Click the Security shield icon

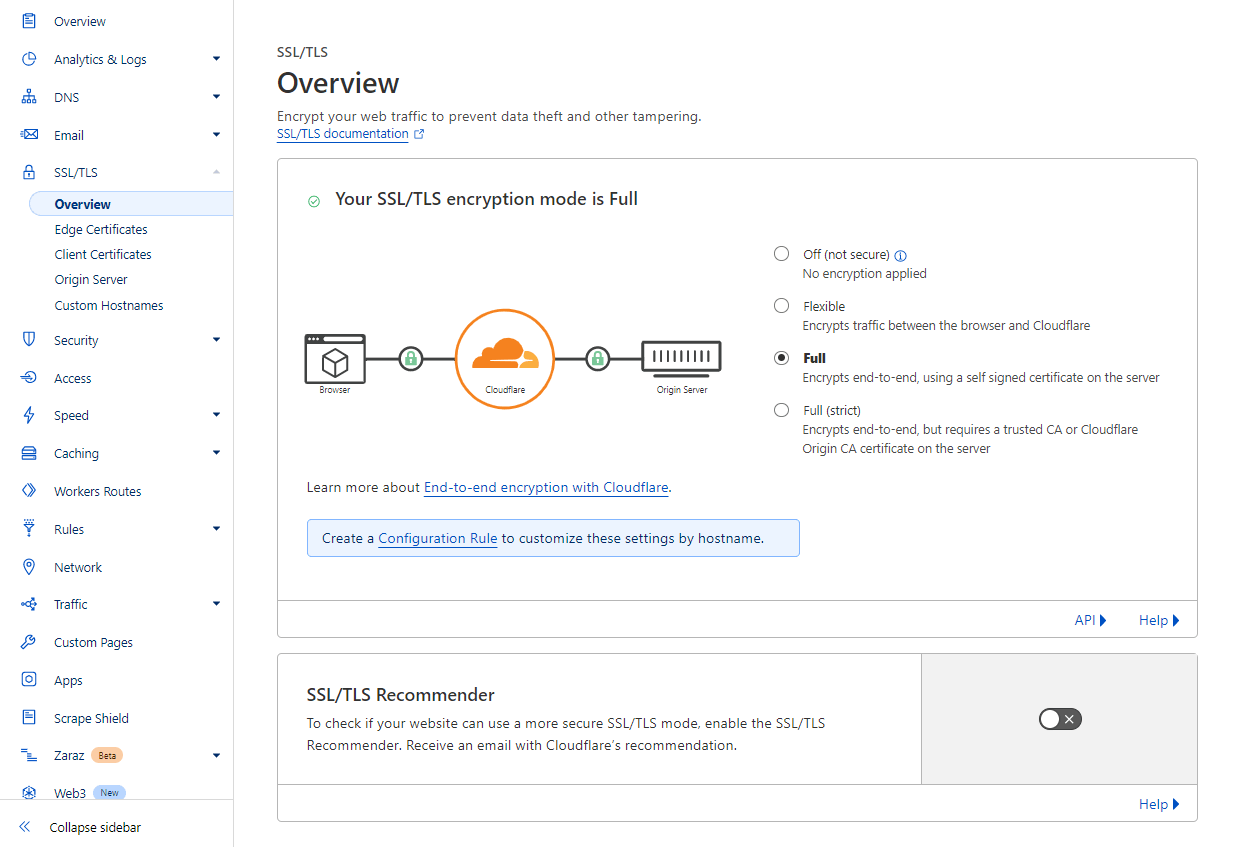29,340
